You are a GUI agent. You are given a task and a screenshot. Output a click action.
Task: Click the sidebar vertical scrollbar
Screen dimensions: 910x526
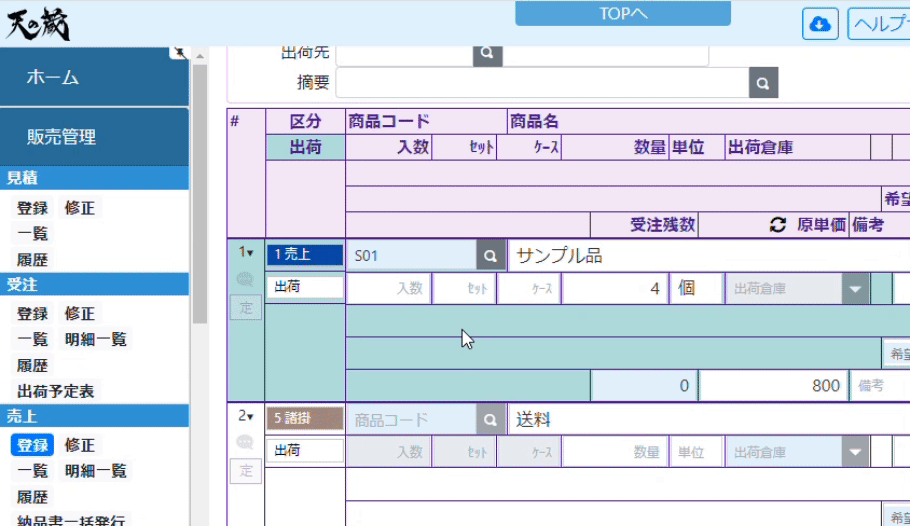pos(200,193)
